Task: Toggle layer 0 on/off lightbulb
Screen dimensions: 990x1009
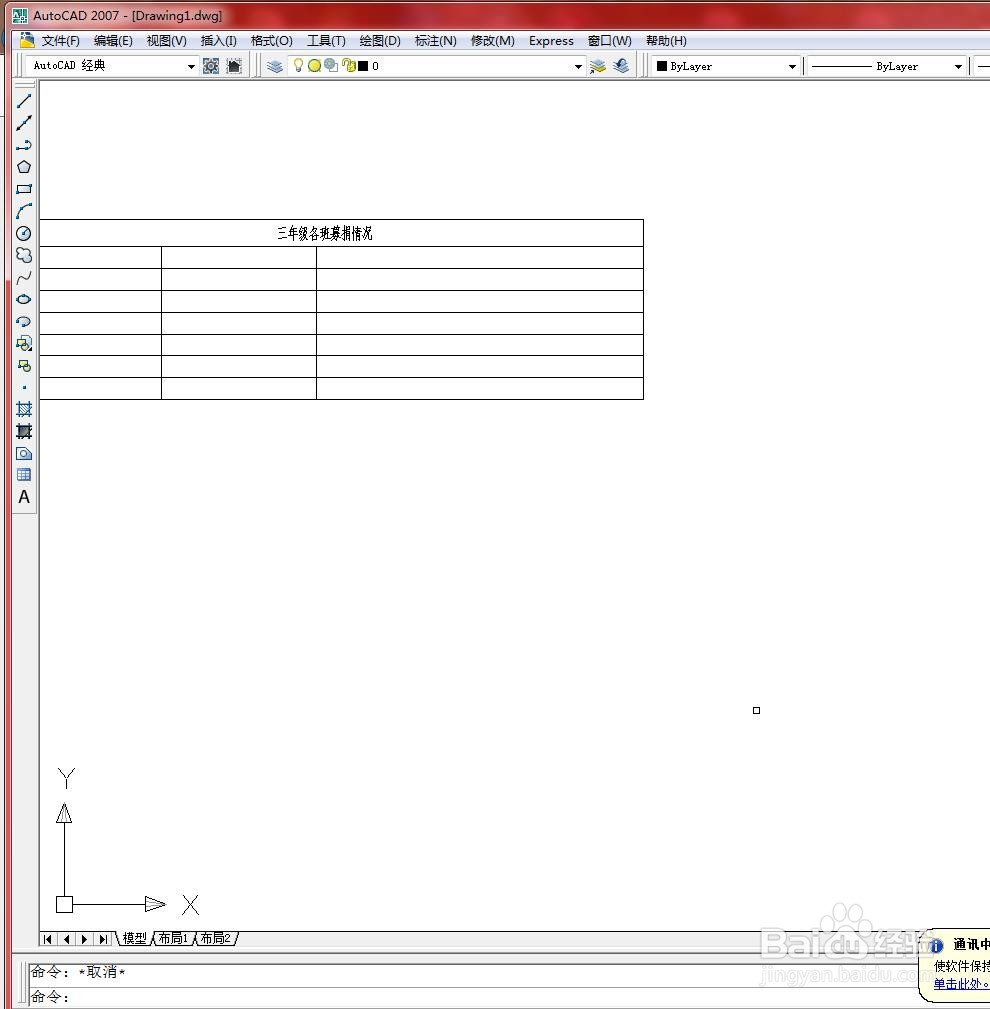Action: tap(298, 65)
